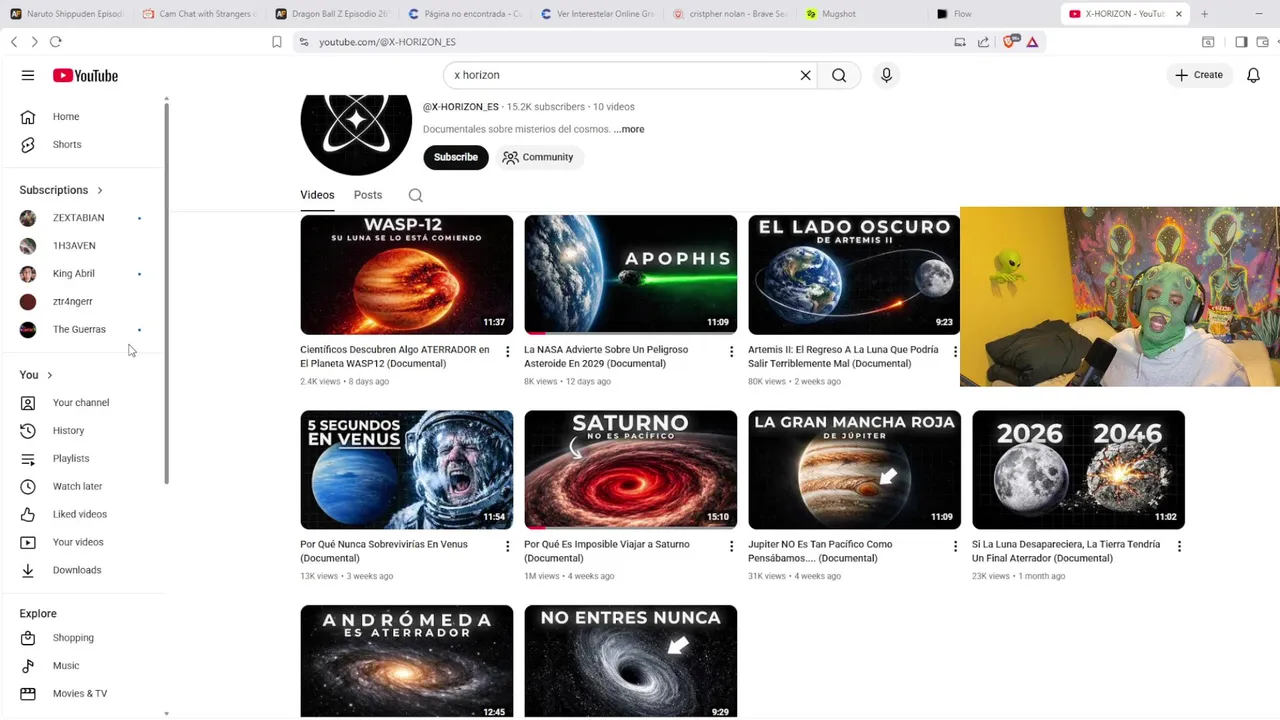Search within the channel using the magnifier icon
This screenshot has width=1280, height=720.
click(415, 195)
